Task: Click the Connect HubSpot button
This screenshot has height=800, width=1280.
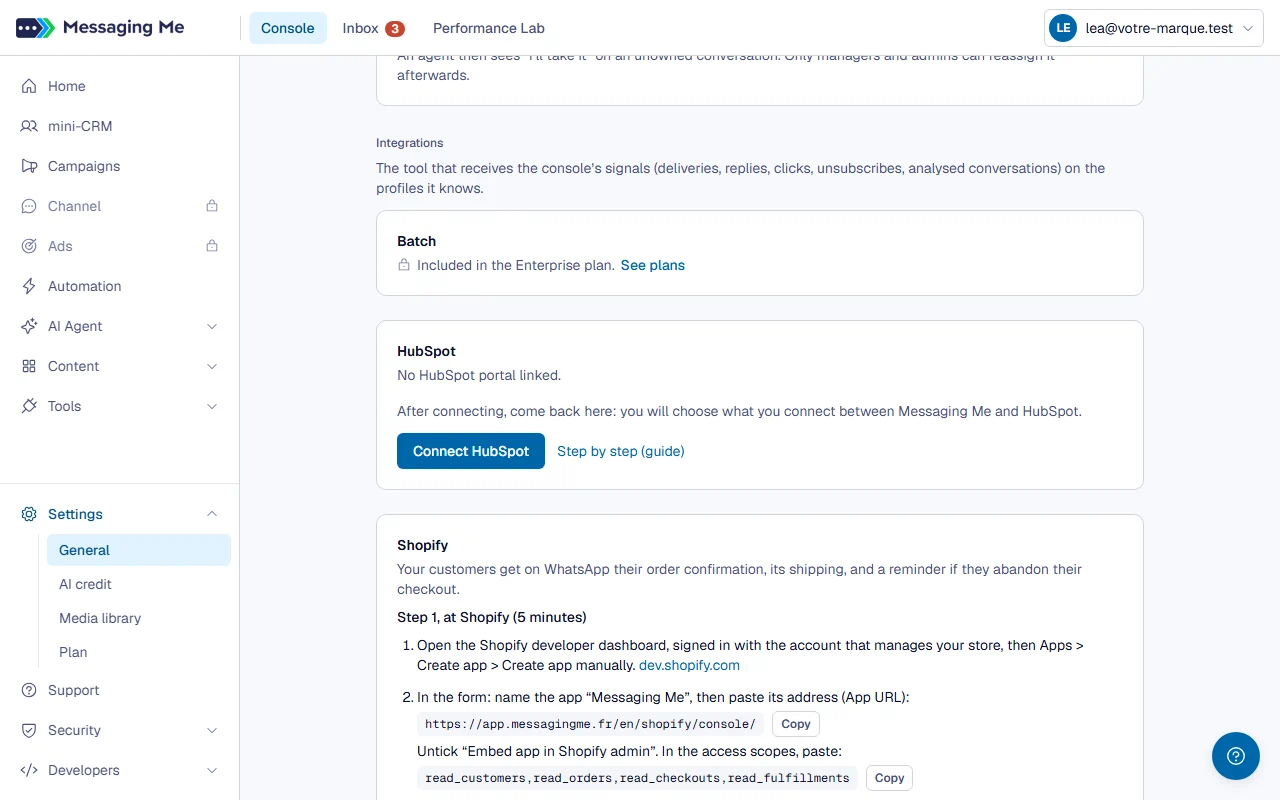Action: [x=471, y=451]
